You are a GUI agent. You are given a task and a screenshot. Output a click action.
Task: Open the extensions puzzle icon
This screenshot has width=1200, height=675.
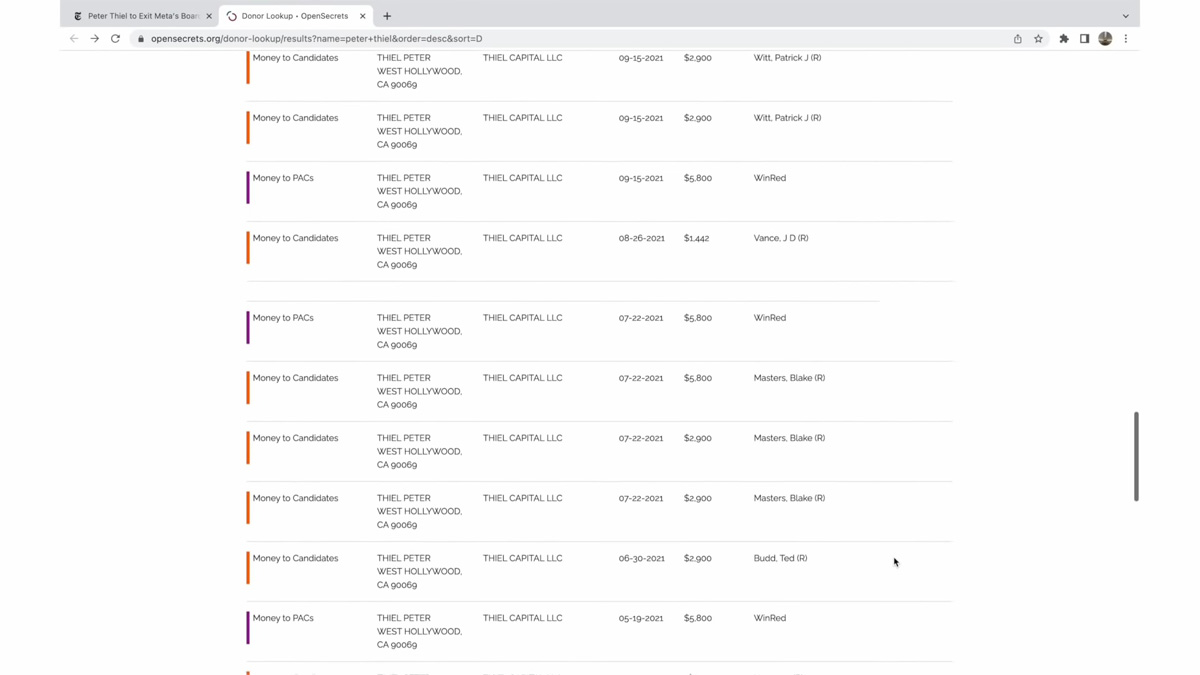coord(1064,39)
